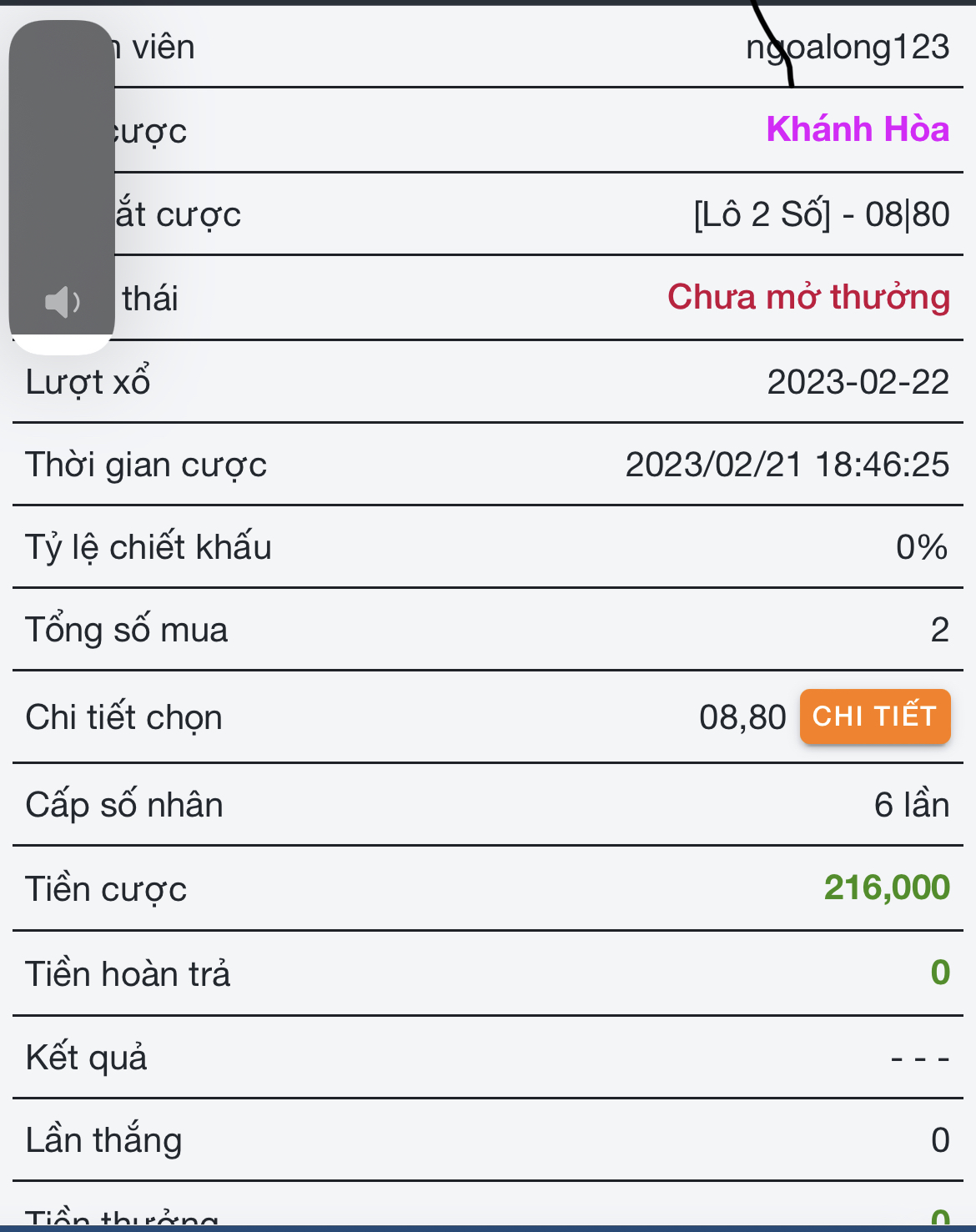Select the [Lô 2 Số] - 08|80 bet type
The image size is (976, 1232).
(x=821, y=215)
